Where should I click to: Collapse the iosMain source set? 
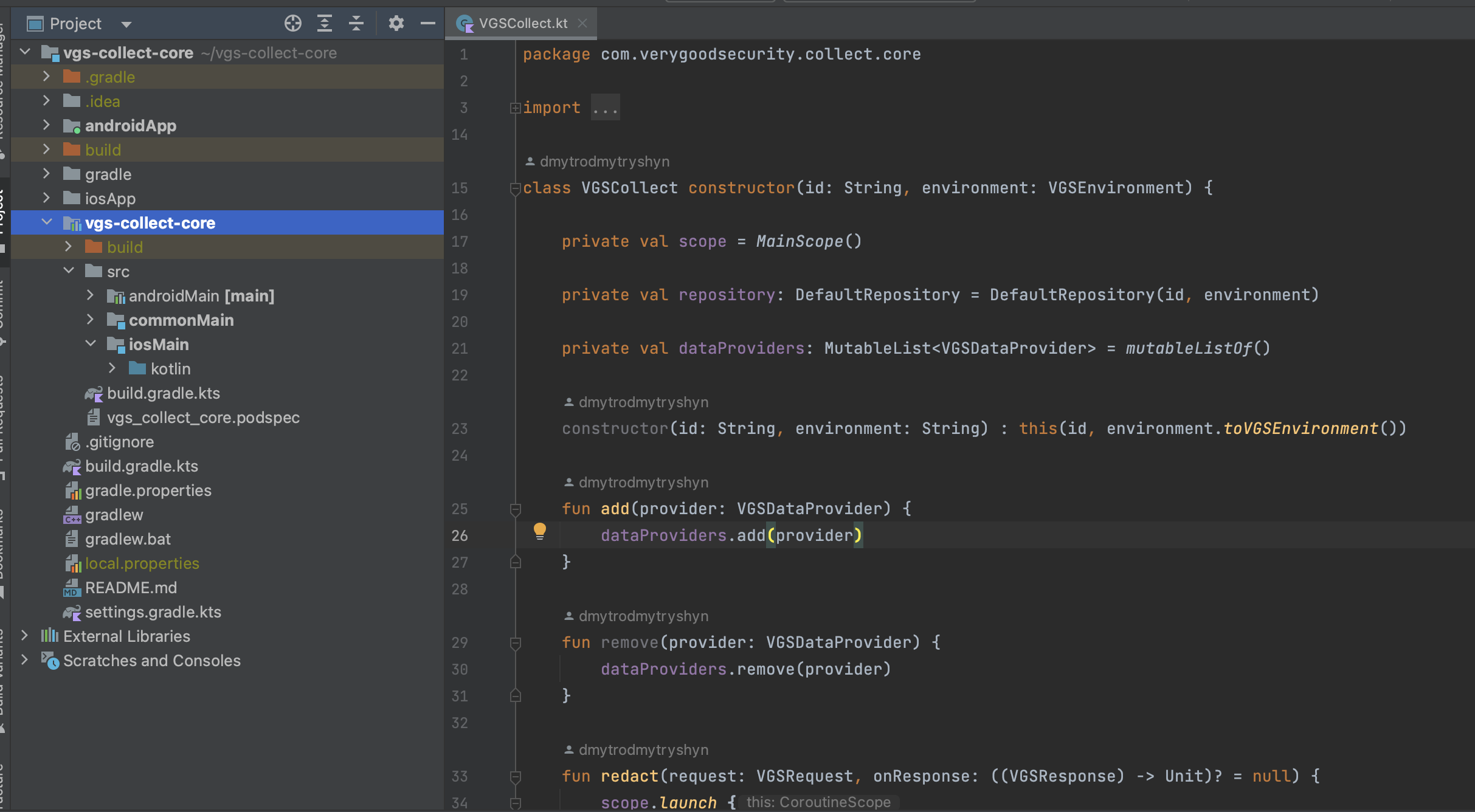point(91,344)
